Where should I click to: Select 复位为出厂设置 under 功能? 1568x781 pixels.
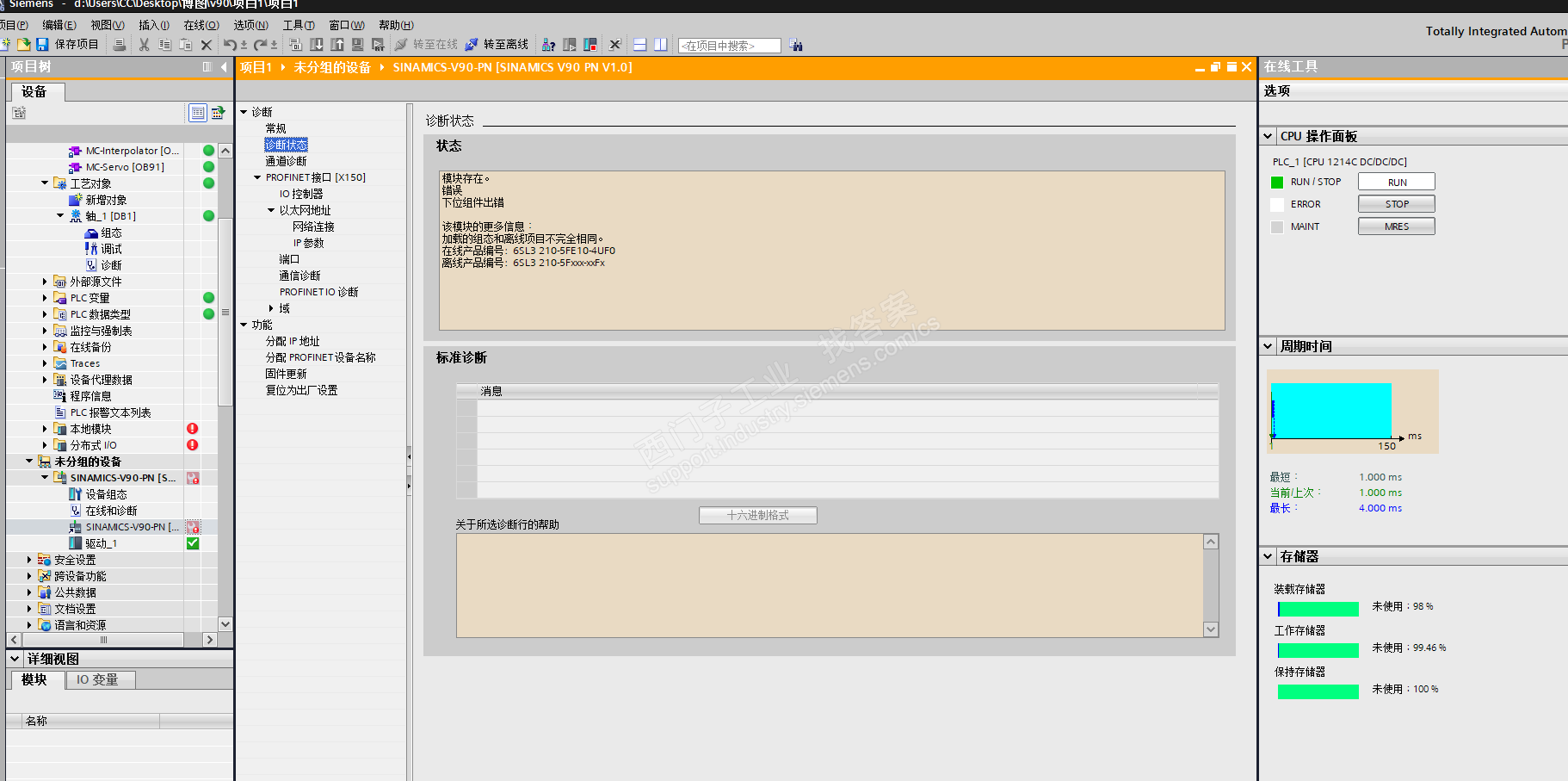[x=301, y=390]
